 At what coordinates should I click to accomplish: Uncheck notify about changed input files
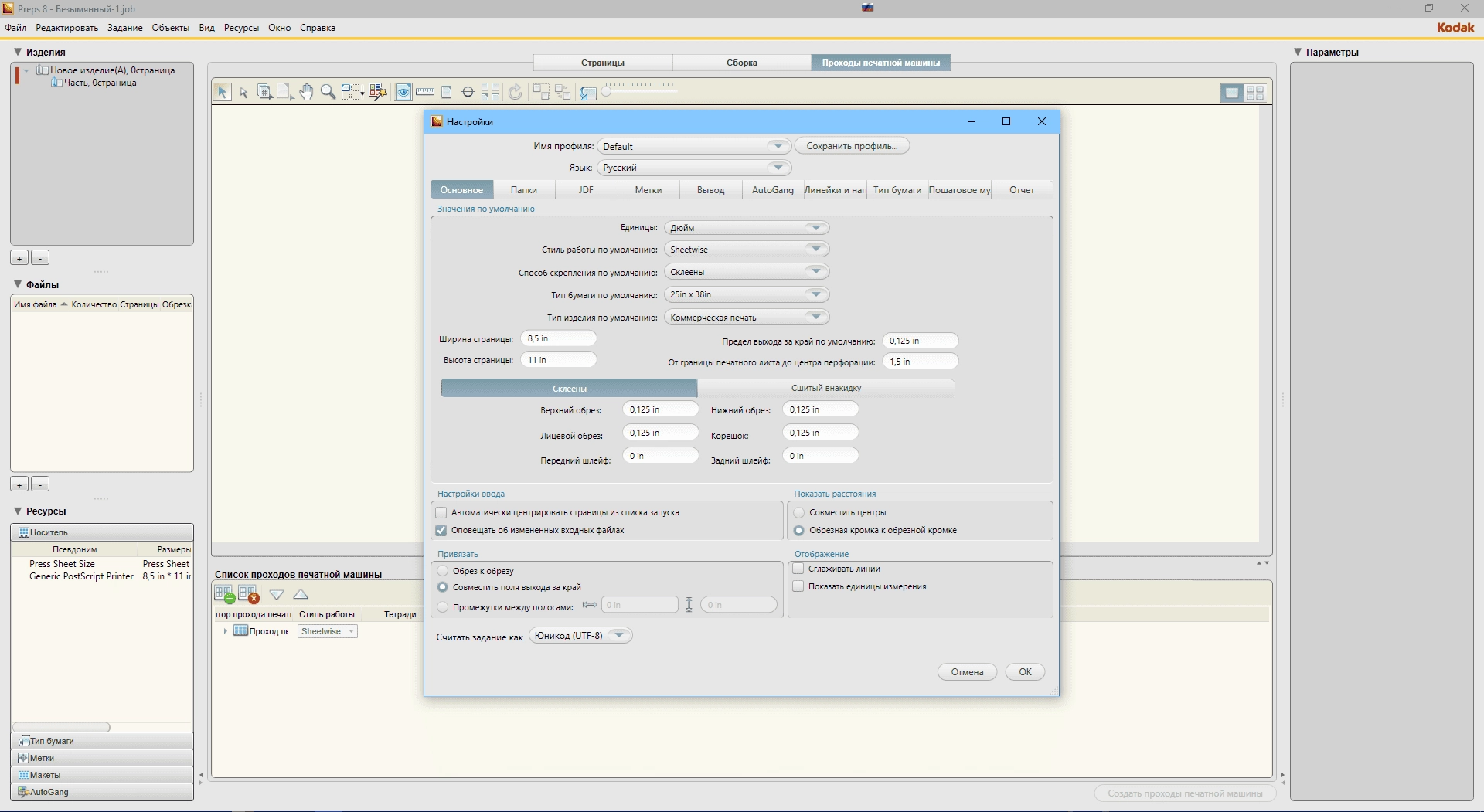pos(441,530)
